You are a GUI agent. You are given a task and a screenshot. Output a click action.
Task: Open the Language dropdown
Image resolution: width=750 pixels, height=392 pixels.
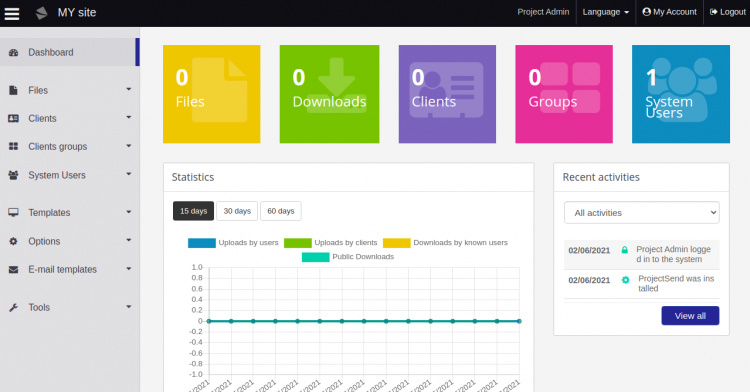606,12
